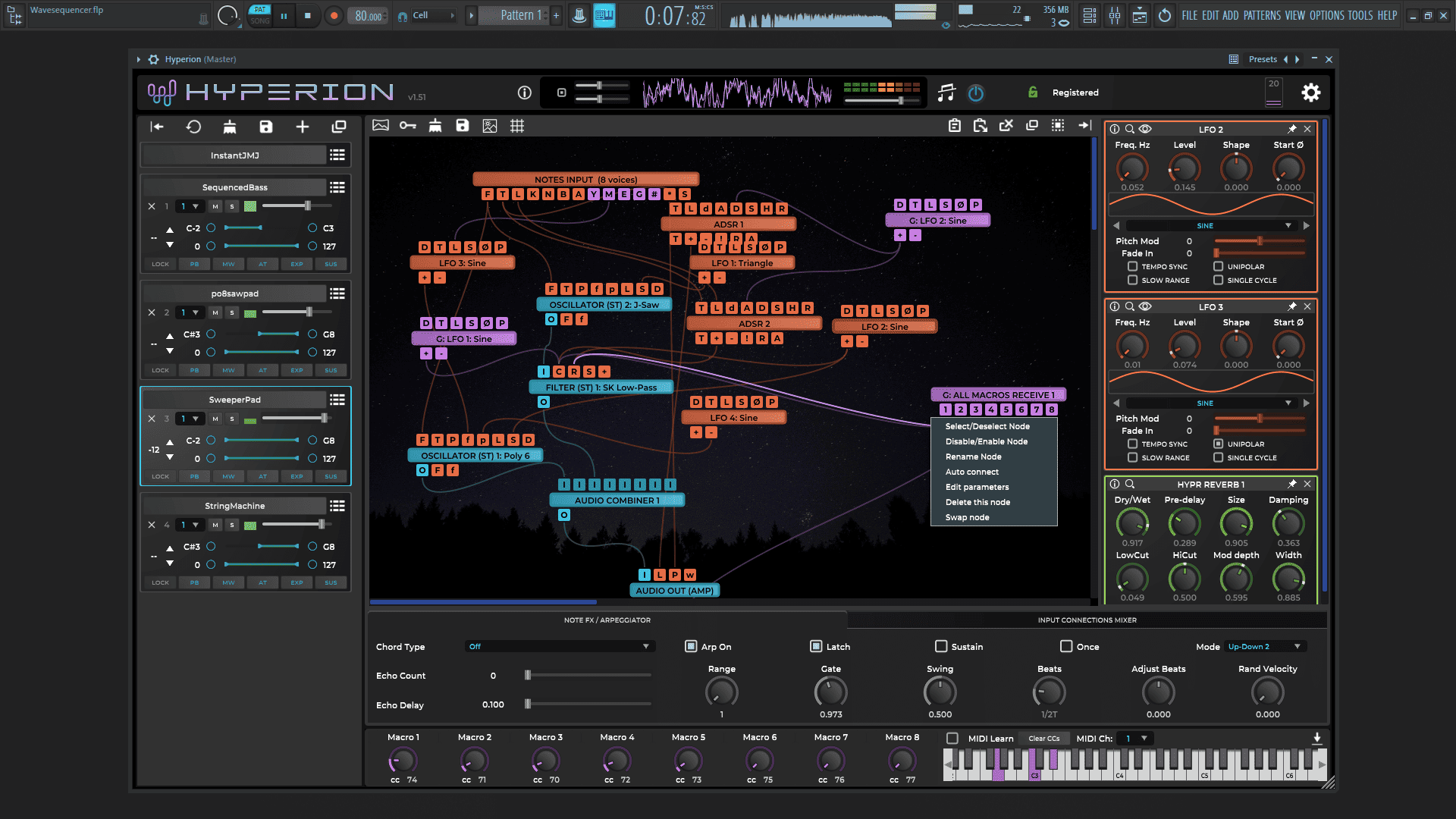Screen dimensions: 1456x819
Task: Click magnifier icon in LFO 3 panel
Action: [x=1129, y=306]
